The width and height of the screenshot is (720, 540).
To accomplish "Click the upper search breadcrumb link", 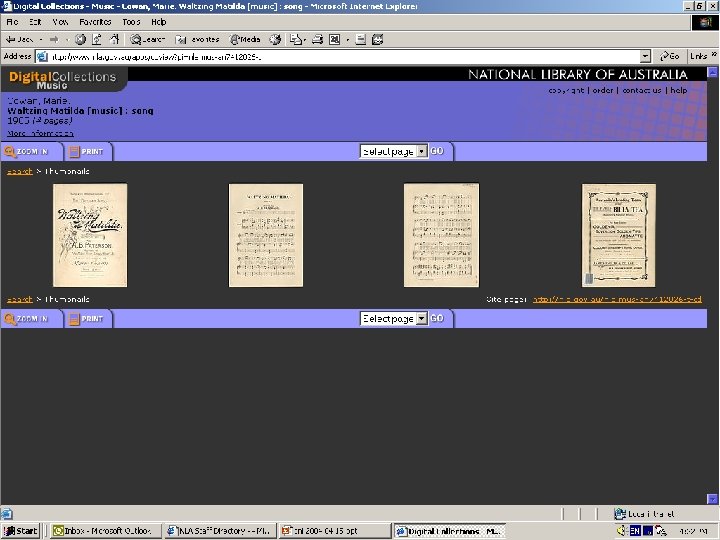I will coord(20,171).
